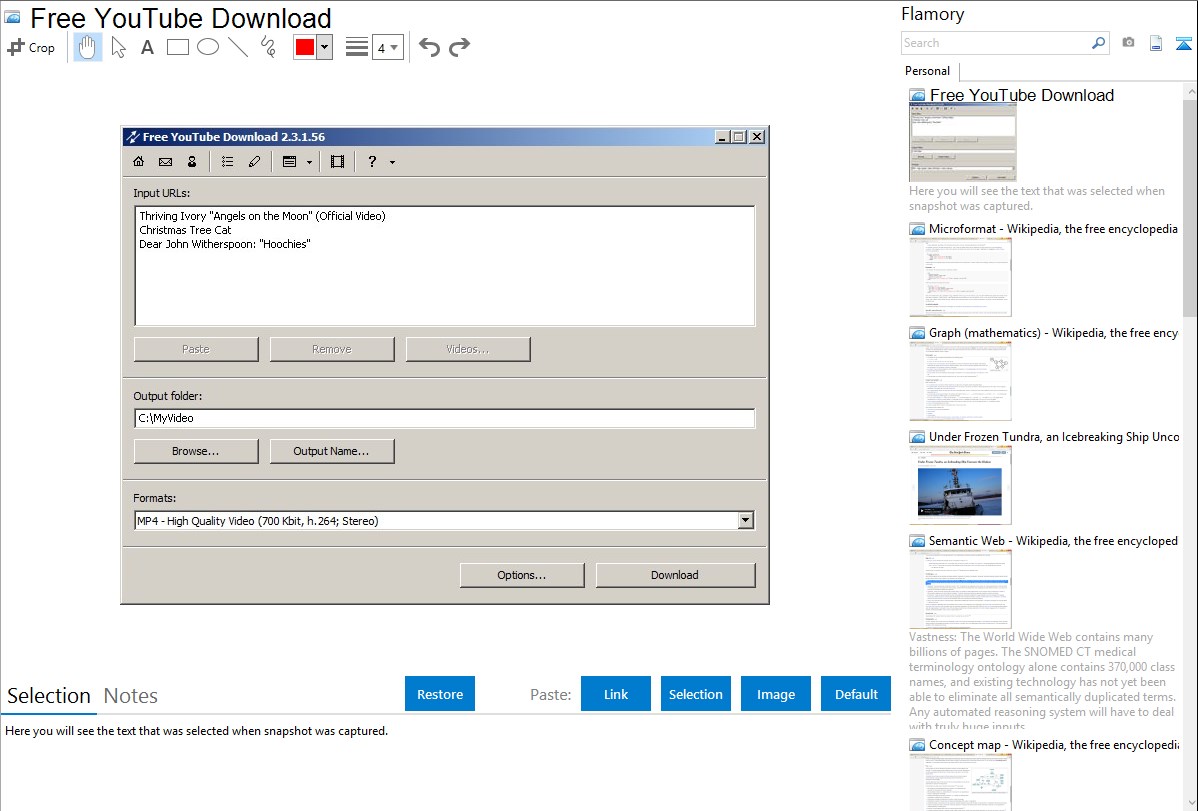Activate the hand pan tool

[88, 47]
